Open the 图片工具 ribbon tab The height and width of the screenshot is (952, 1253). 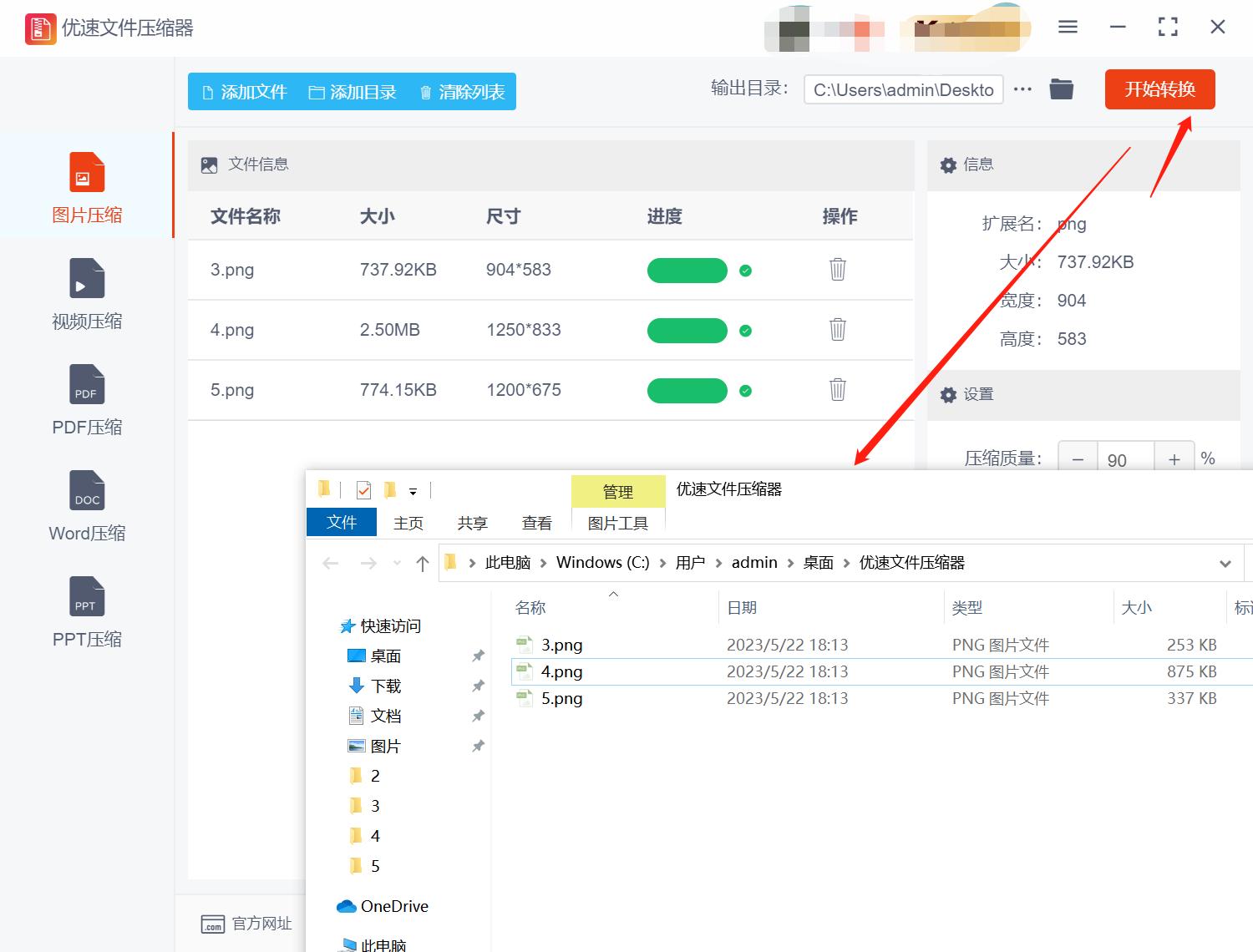pyautogui.click(x=618, y=522)
